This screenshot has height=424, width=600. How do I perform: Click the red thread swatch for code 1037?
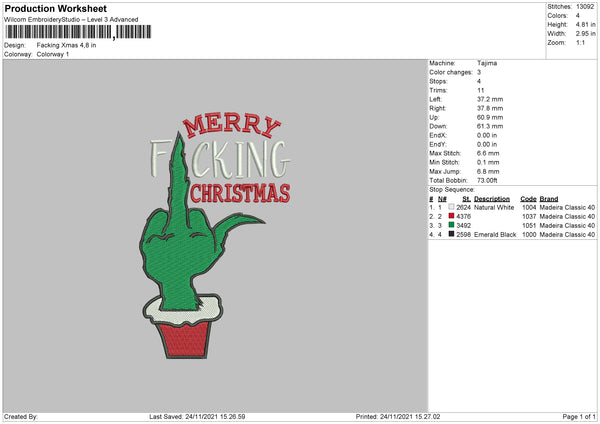tap(452, 216)
